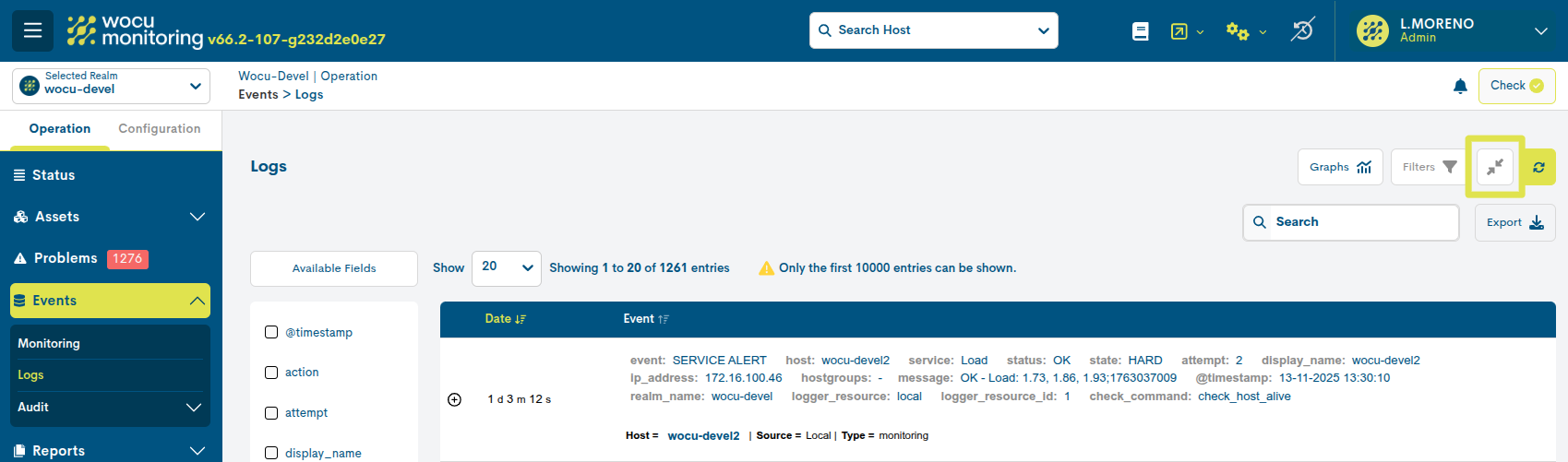This screenshot has width=1568, height=462.
Task: Open the hamburger navigation menu
Action: (32, 30)
